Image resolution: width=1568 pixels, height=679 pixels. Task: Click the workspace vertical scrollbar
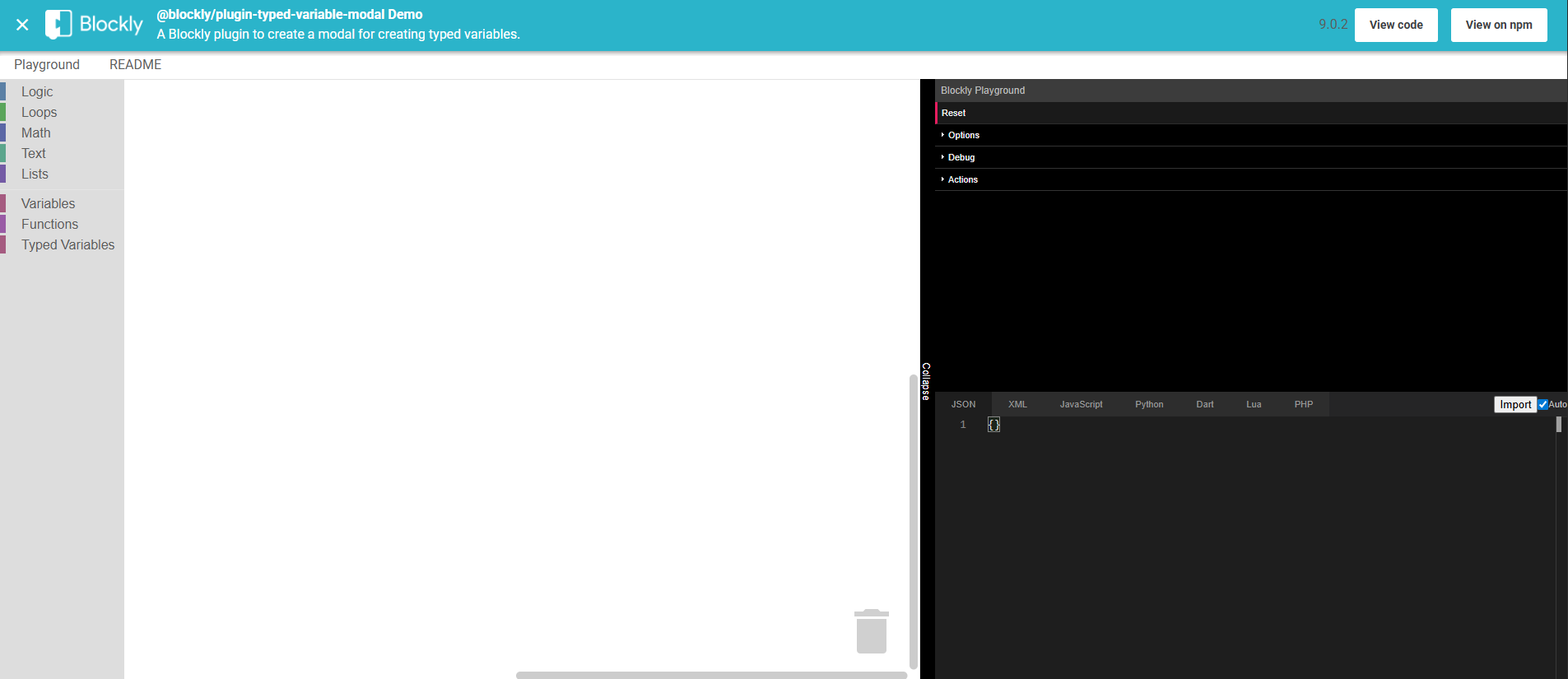[x=913, y=522]
